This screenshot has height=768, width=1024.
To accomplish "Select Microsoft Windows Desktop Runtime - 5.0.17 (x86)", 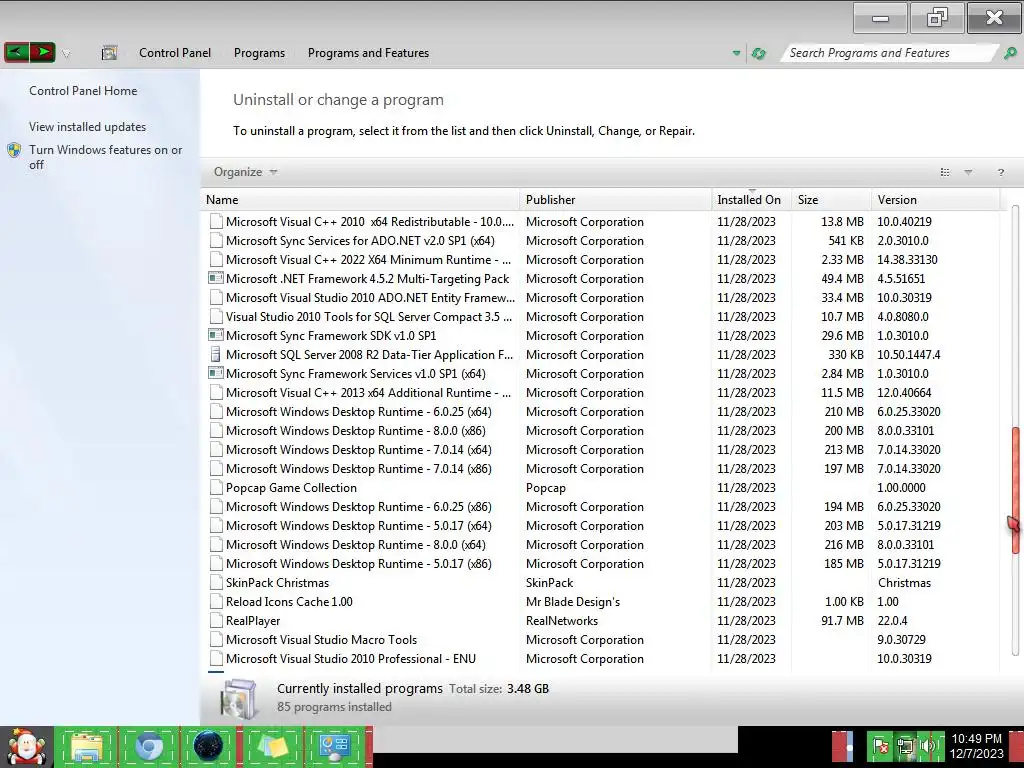I will click(601, 563).
